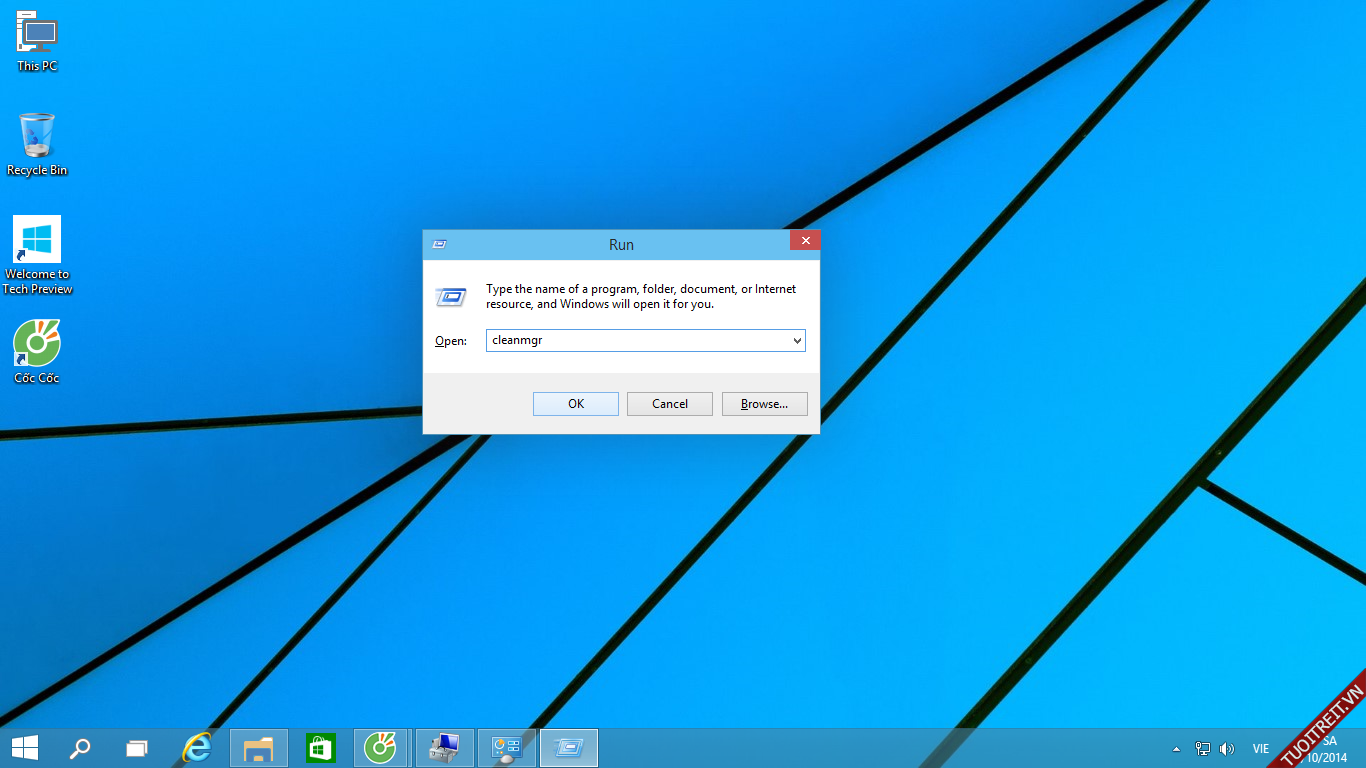Open the VIE input language selector
Viewport: 1366px width, 768px height.
pos(1261,749)
